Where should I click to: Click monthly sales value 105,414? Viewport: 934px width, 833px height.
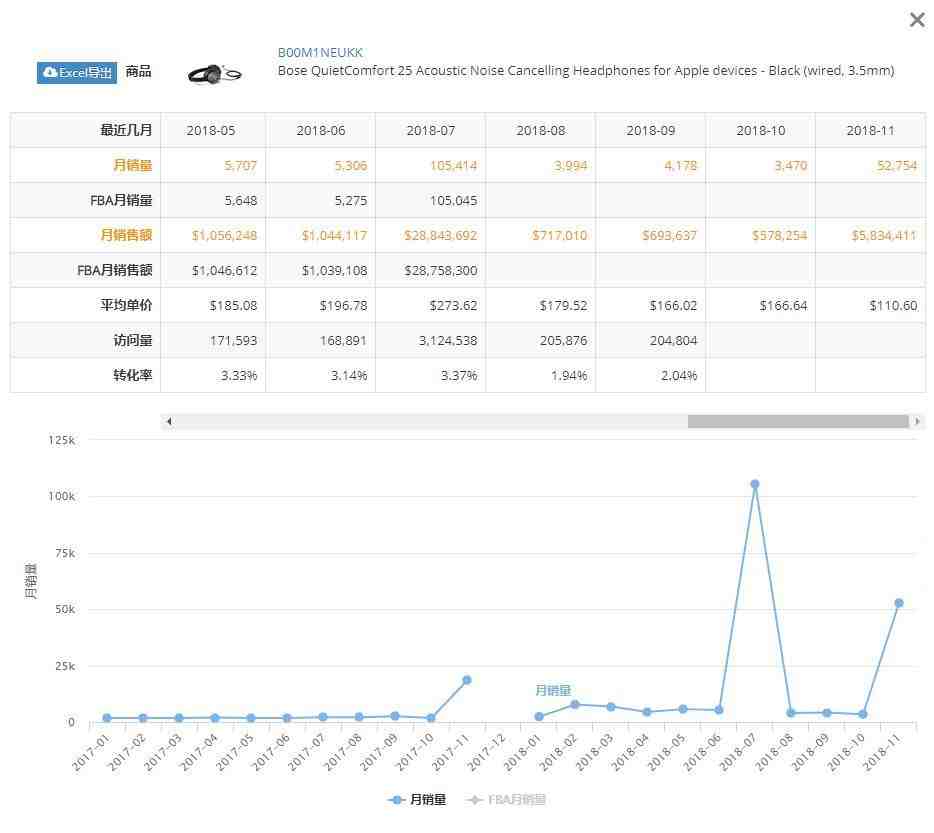coord(453,166)
